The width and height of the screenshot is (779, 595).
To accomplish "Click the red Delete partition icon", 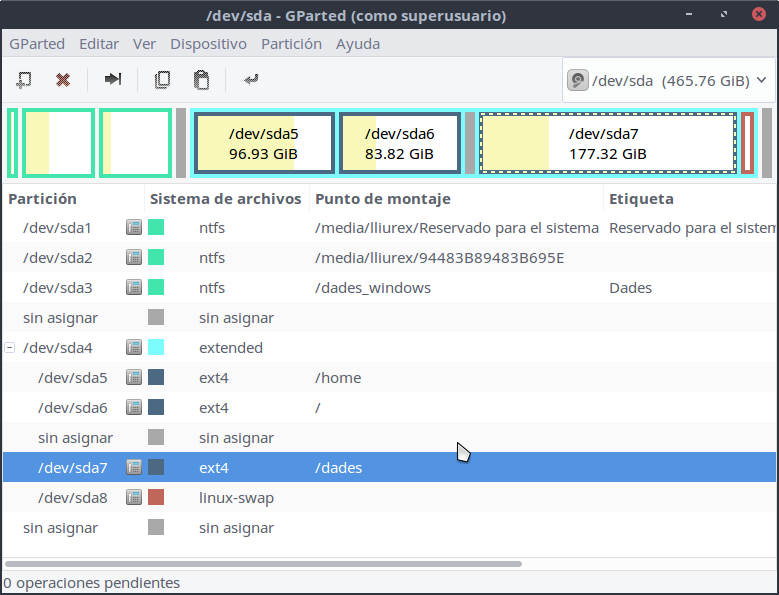I will (63, 79).
